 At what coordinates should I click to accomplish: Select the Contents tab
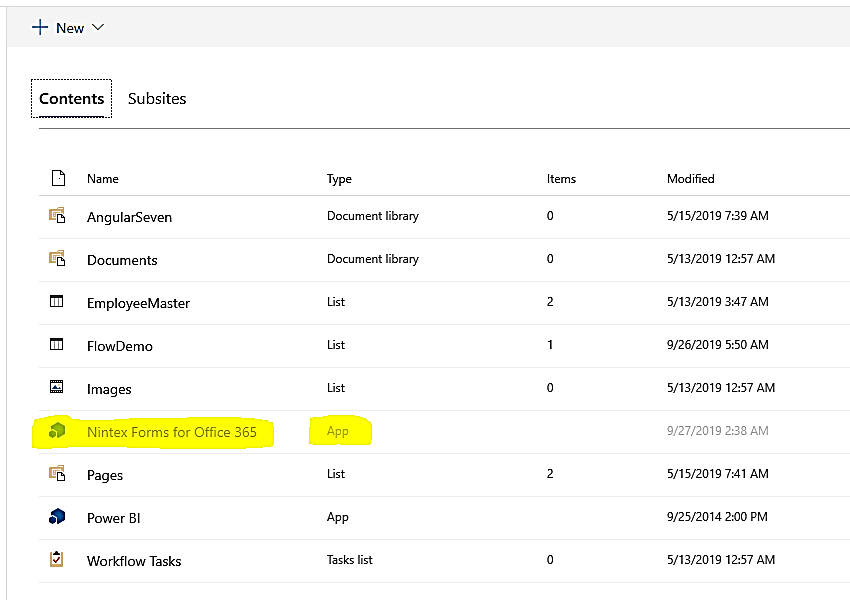(71, 99)
